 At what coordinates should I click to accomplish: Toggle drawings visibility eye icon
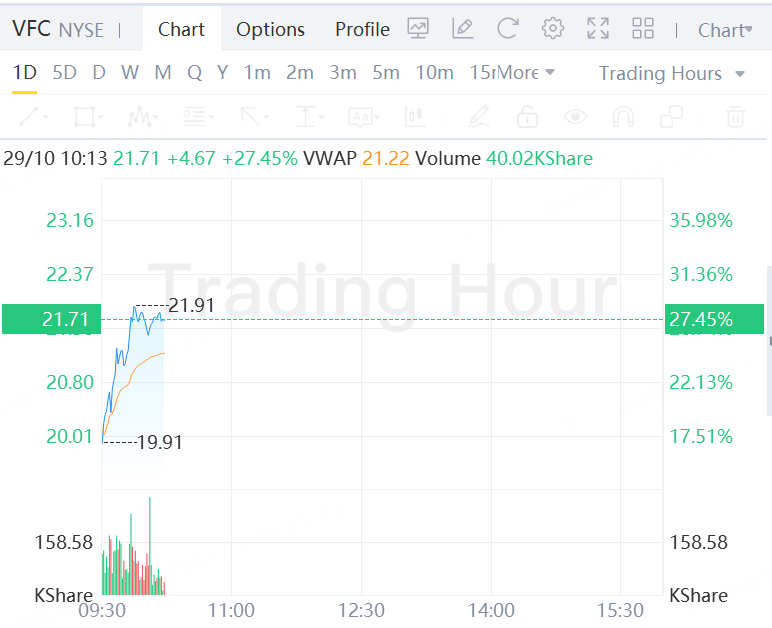point(575,117)
